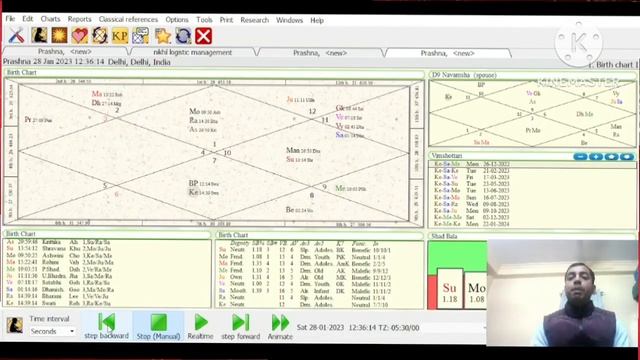Start Animate playback
640x360 pixels.
click(x=280, y=327)
